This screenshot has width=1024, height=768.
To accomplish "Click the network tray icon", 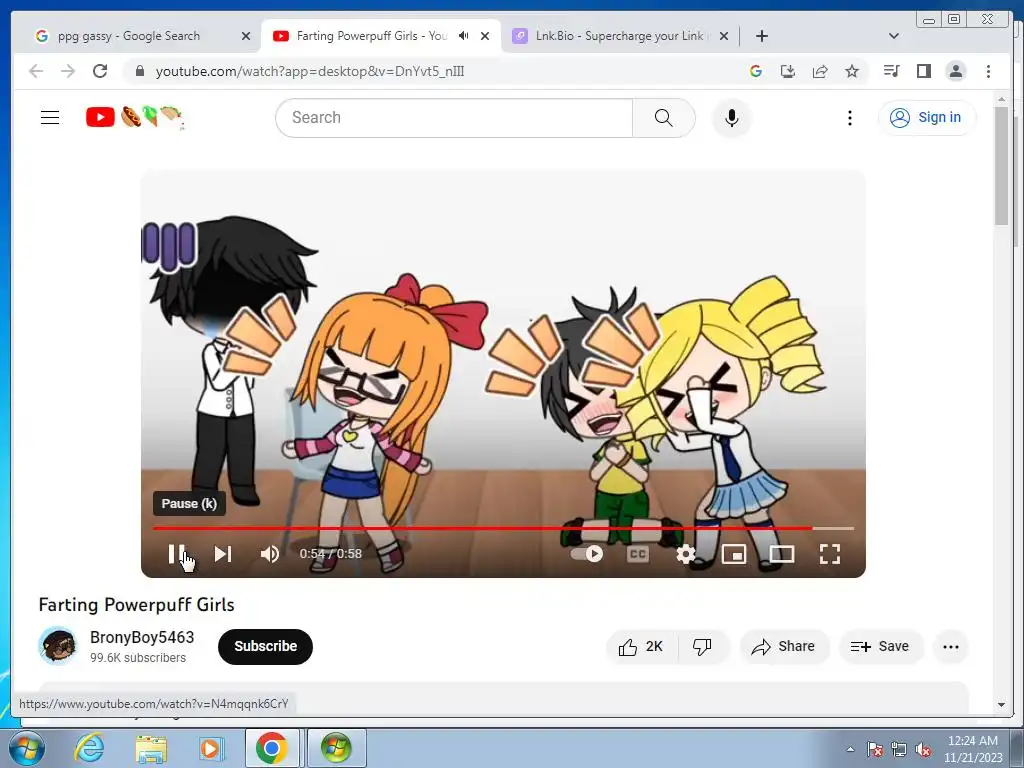I will click(899, 749).
